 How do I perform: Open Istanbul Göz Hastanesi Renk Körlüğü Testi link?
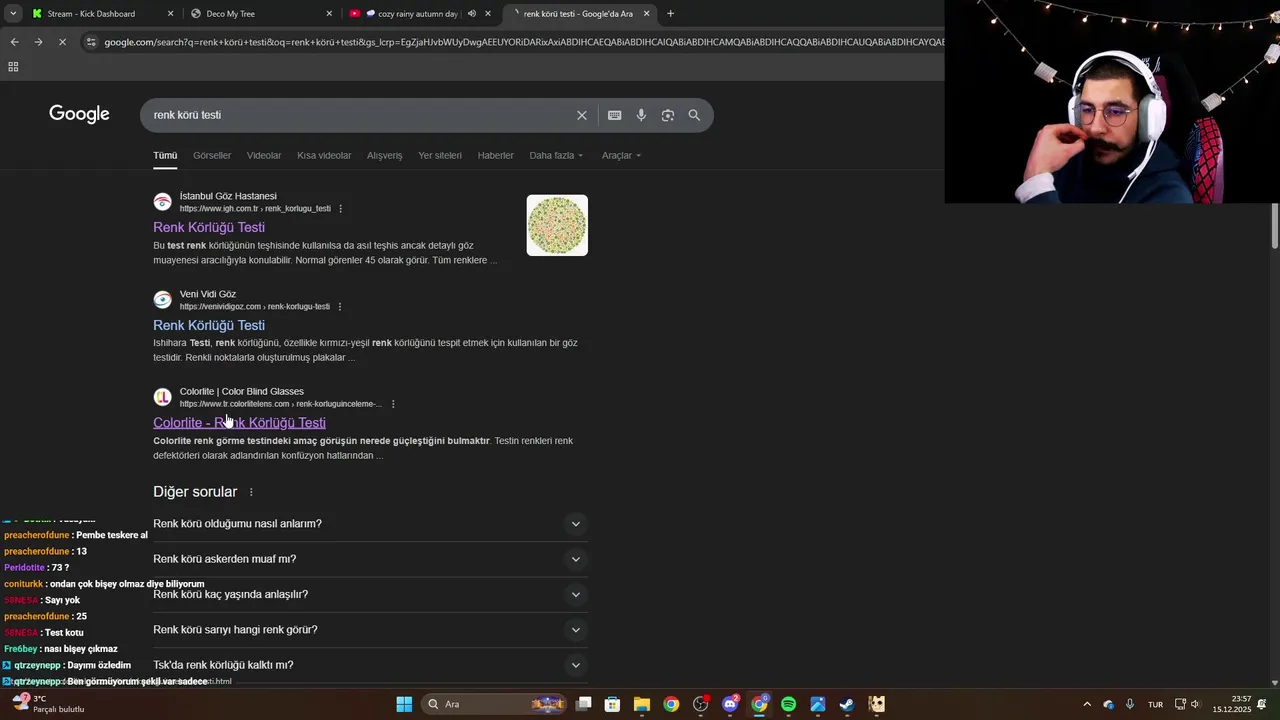click(x=209, y=228)
